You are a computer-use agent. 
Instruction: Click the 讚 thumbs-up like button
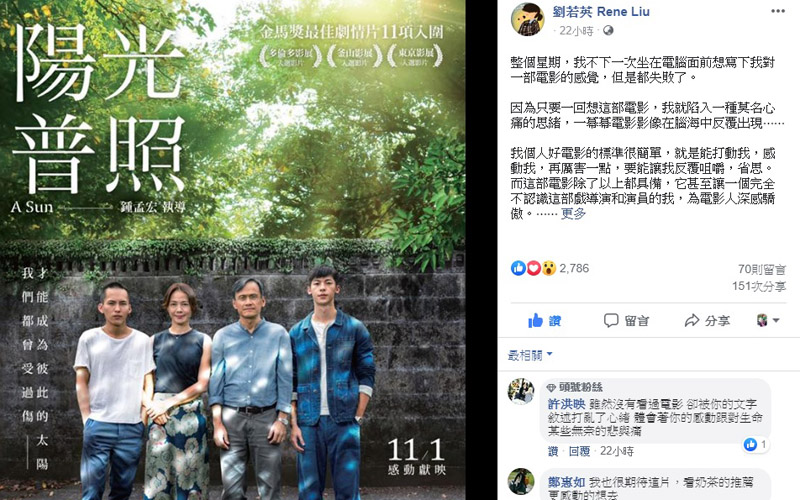tap(544, 320)
